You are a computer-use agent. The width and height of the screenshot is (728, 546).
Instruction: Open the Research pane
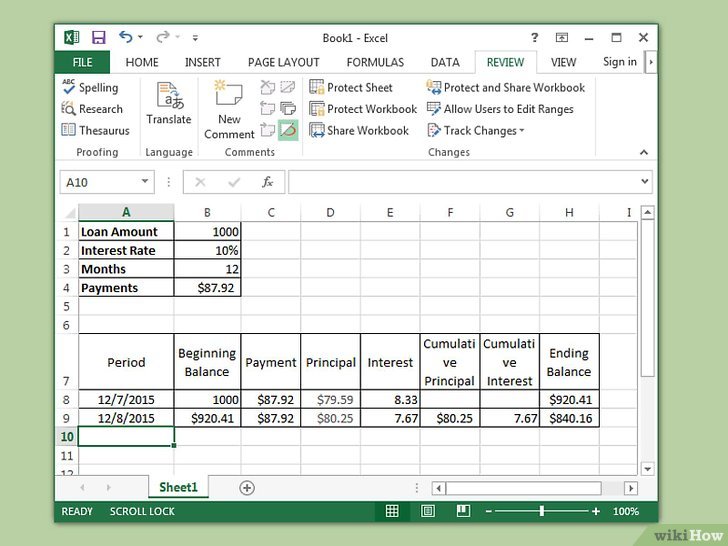[x=92, y=109]
